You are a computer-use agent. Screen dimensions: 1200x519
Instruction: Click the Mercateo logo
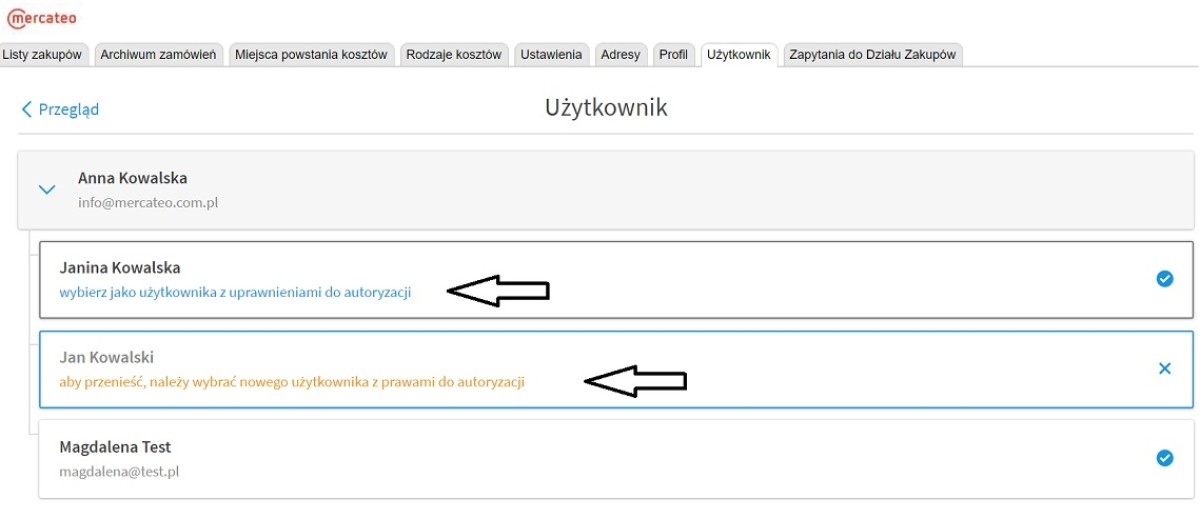click(42, 18)
